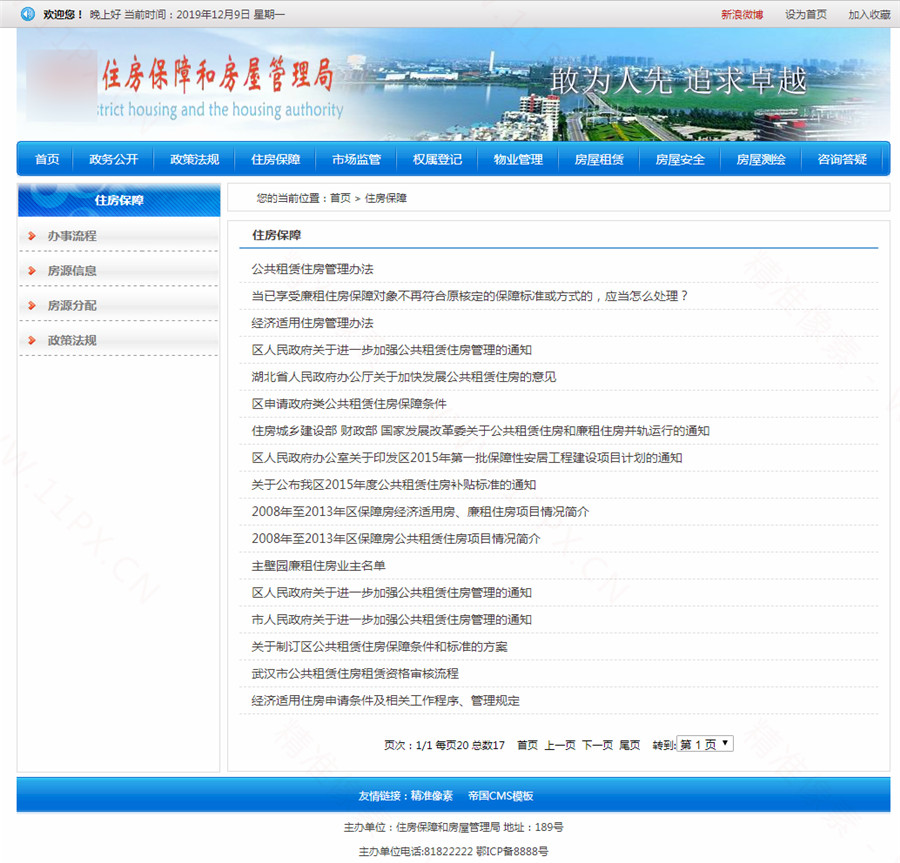
Task: Click 下一页 pagination link
Action: click(x=597, y=745)
